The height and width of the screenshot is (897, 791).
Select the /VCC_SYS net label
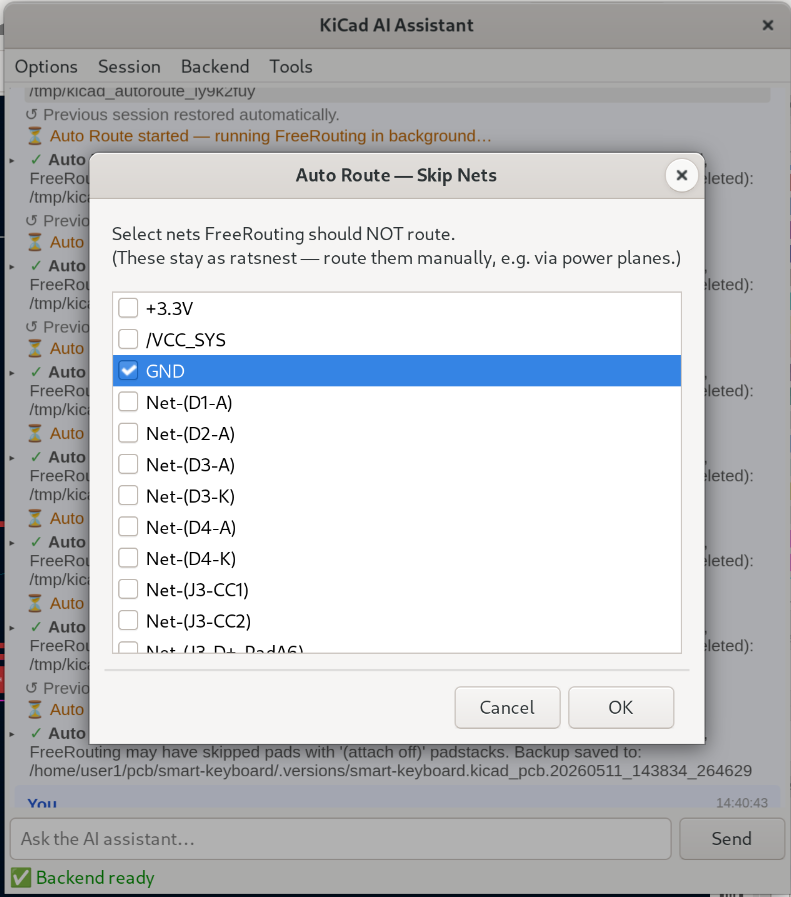(186, 340)
